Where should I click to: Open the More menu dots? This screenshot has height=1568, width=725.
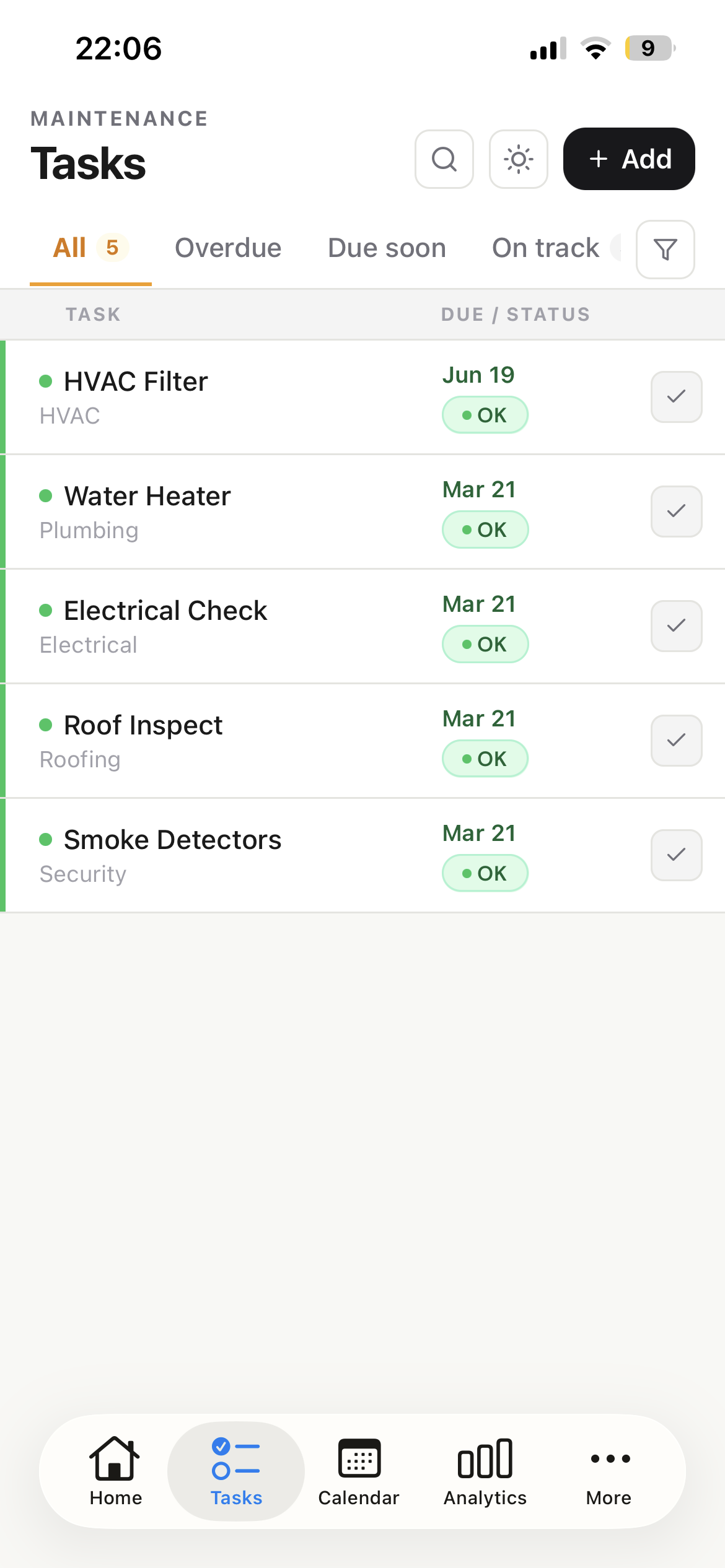[x=609, y=1470]
